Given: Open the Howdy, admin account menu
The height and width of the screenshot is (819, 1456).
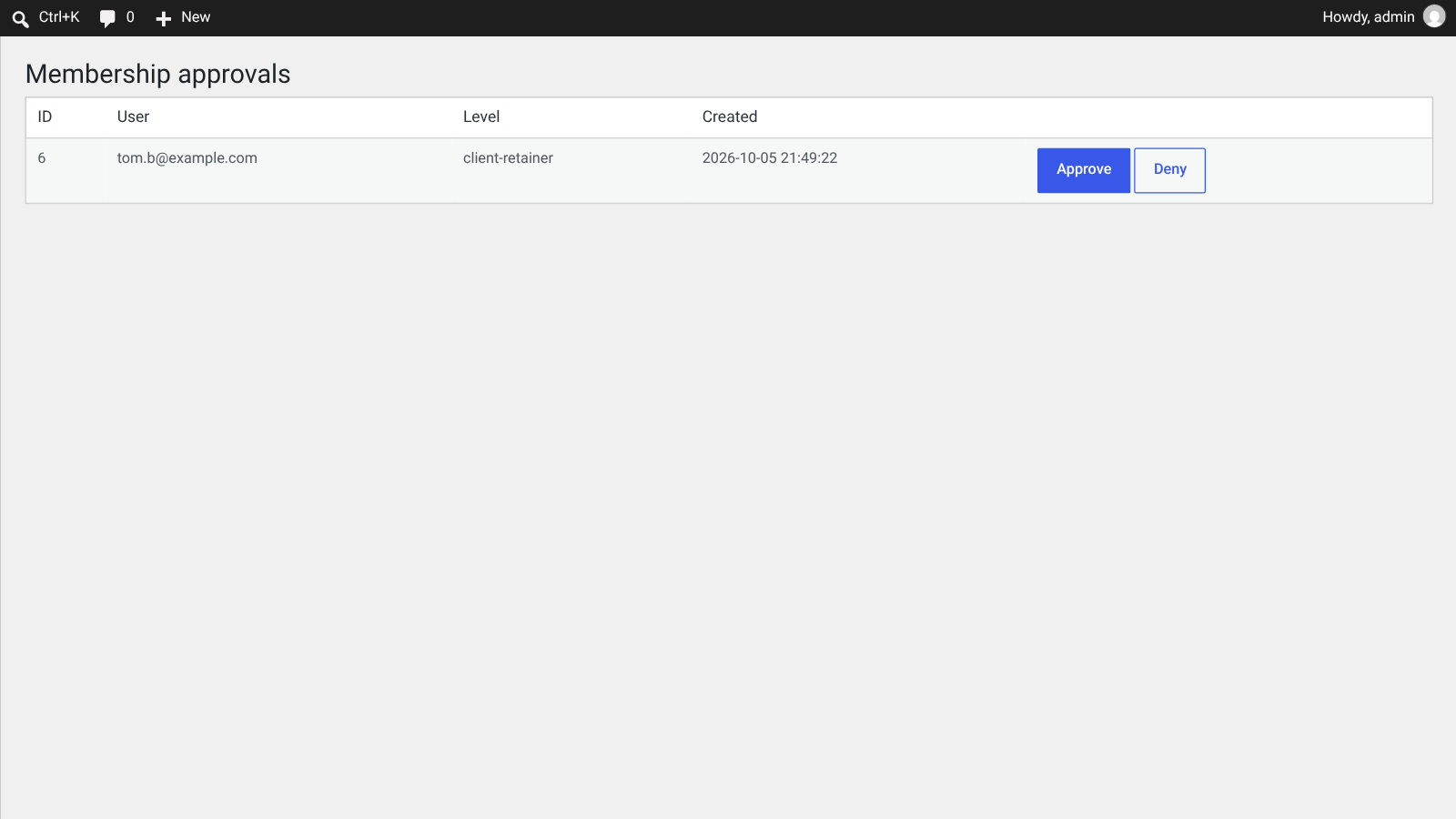Looking at the screenshot, I should coord(1383,17).
